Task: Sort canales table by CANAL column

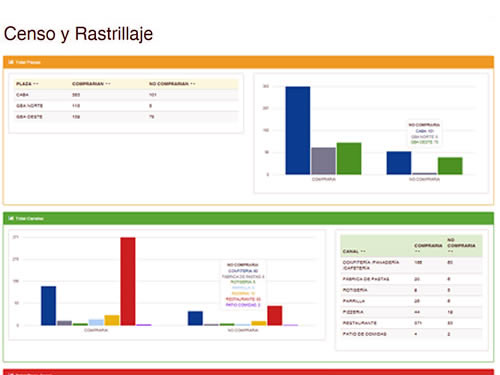Action: pos(354,251)
